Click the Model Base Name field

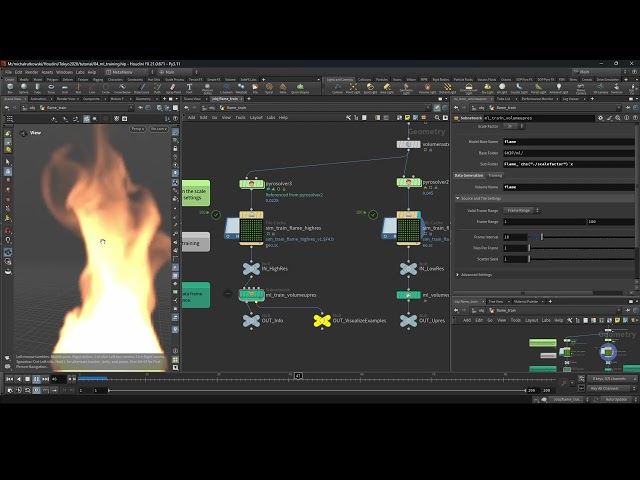569,142
